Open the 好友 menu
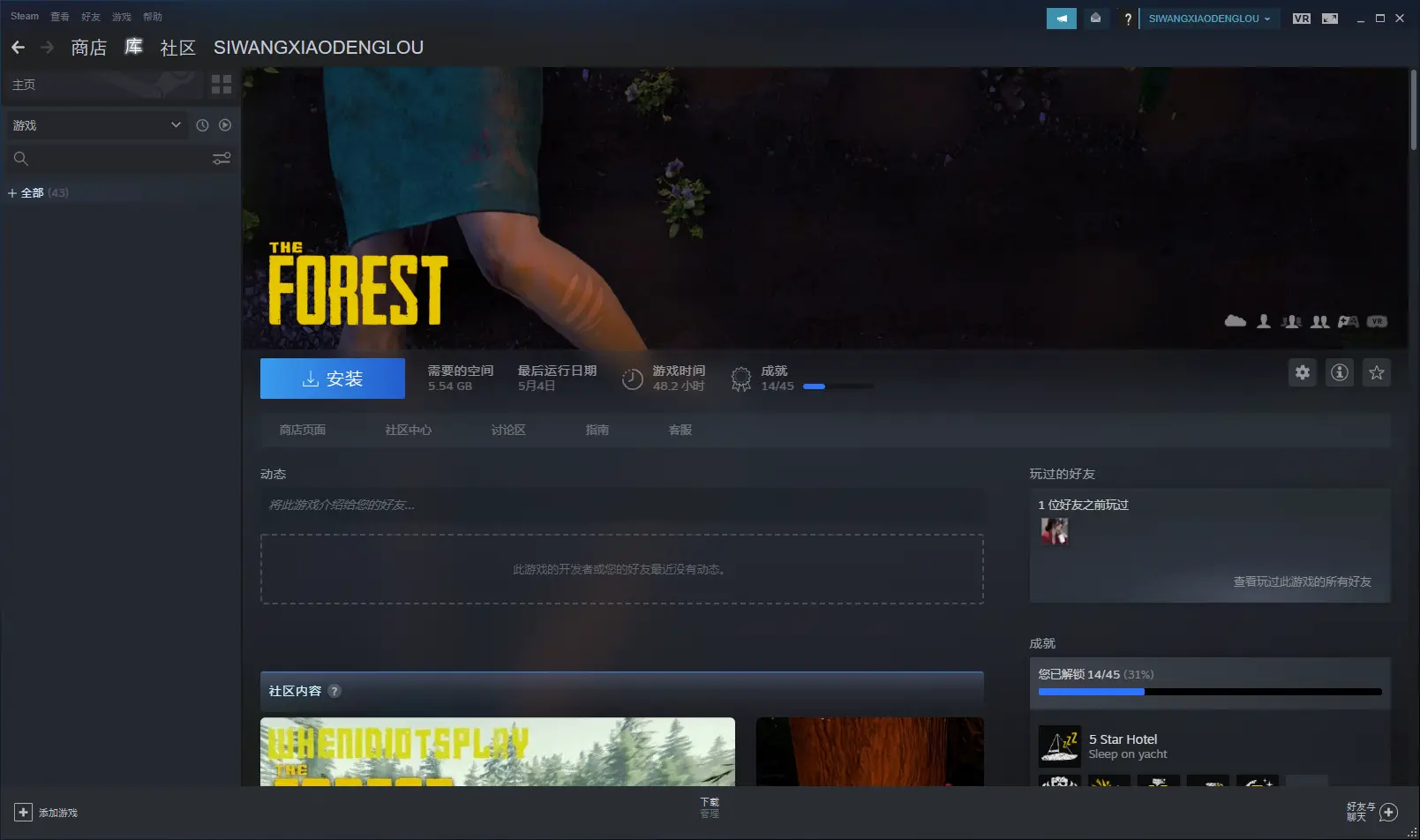 click(91, 17)
